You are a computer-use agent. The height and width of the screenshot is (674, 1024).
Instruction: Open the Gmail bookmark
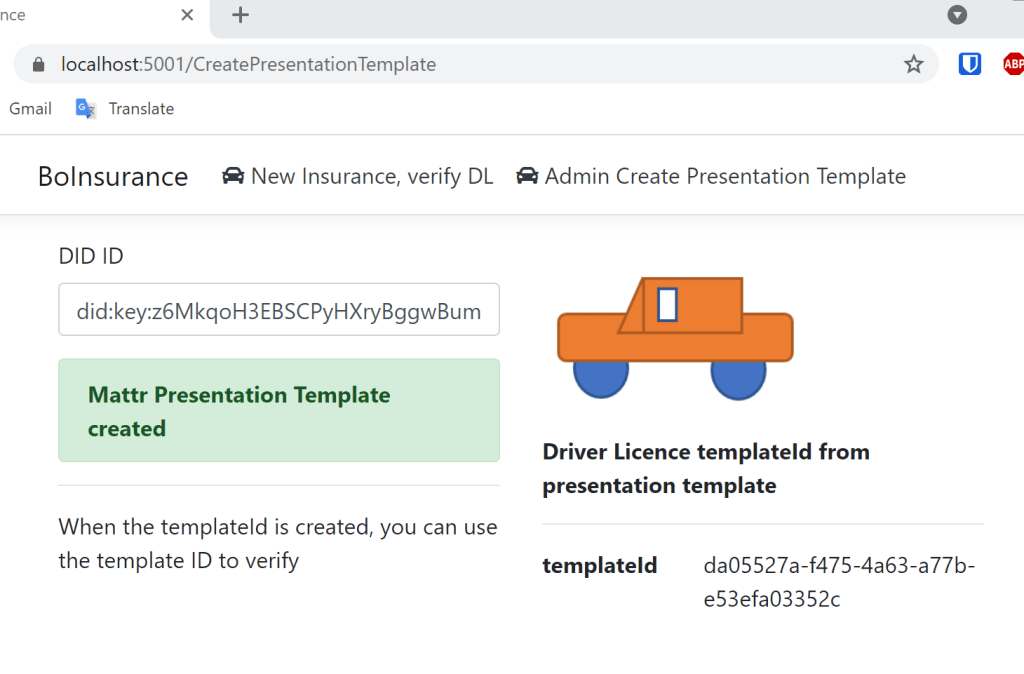(30, 109)
